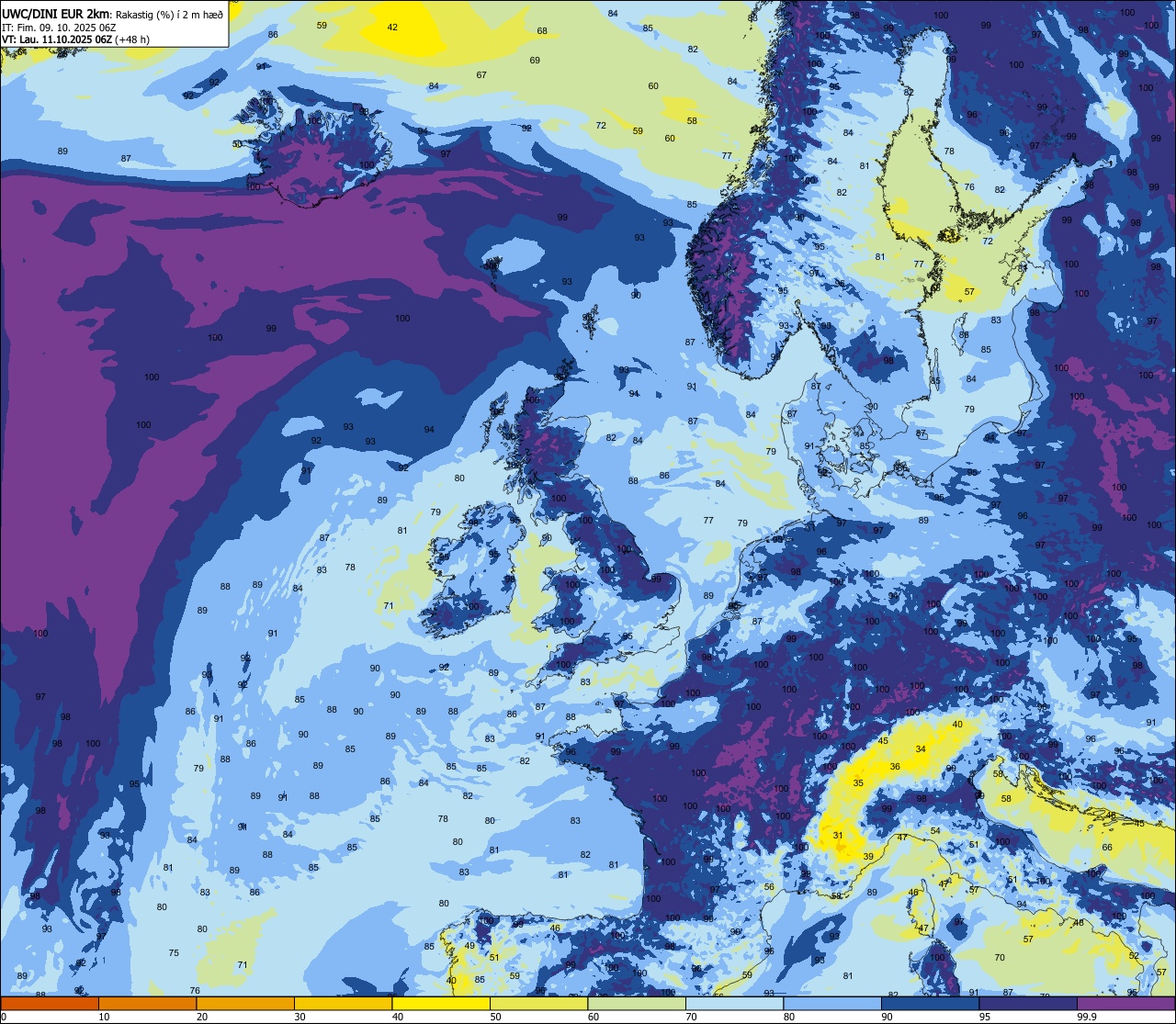Click the legend tick label 10

[104, 1017]
